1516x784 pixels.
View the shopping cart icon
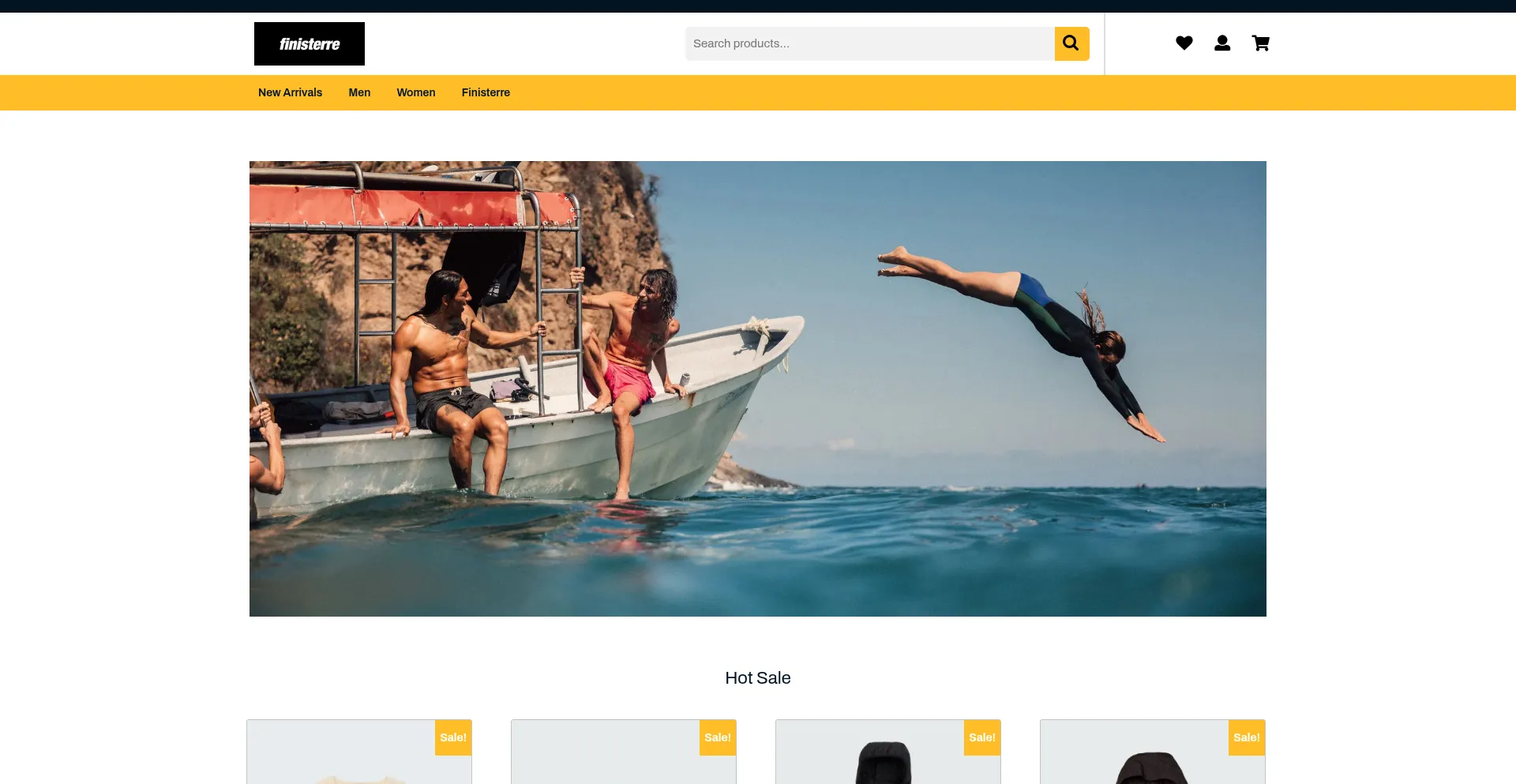click(1260, 43)
